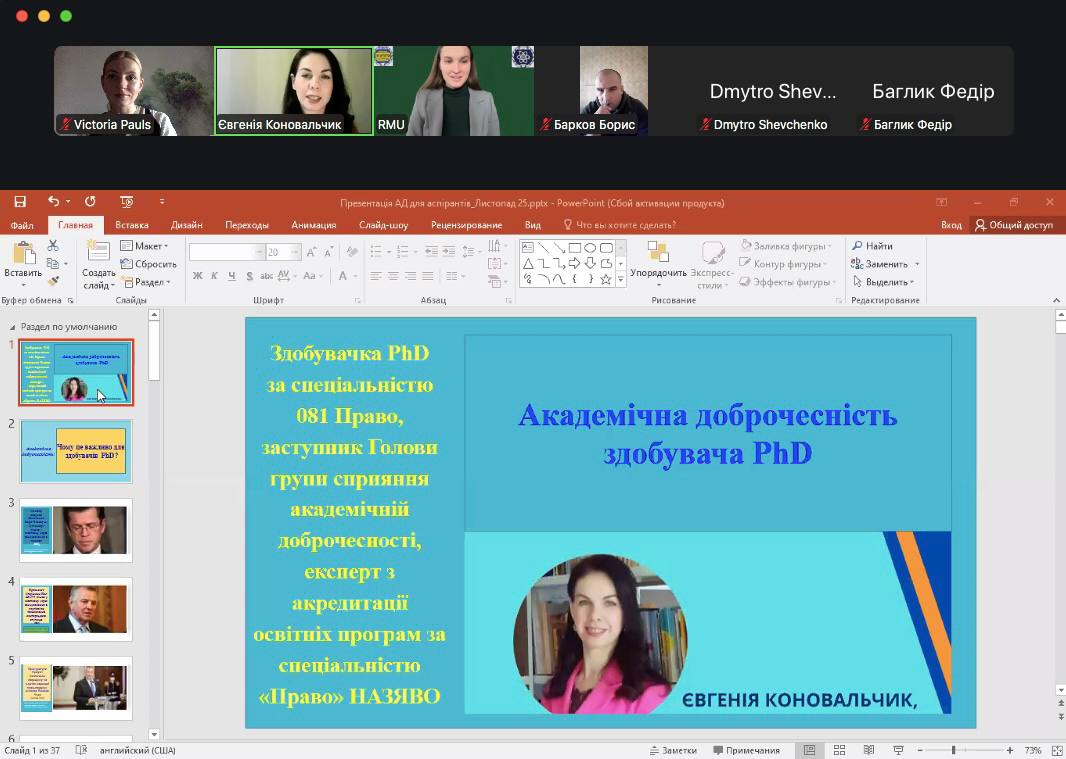Select the Format Painter brush icon
Image resolution: width=1066 pixels, height=759 pixels.
(54, 280)
